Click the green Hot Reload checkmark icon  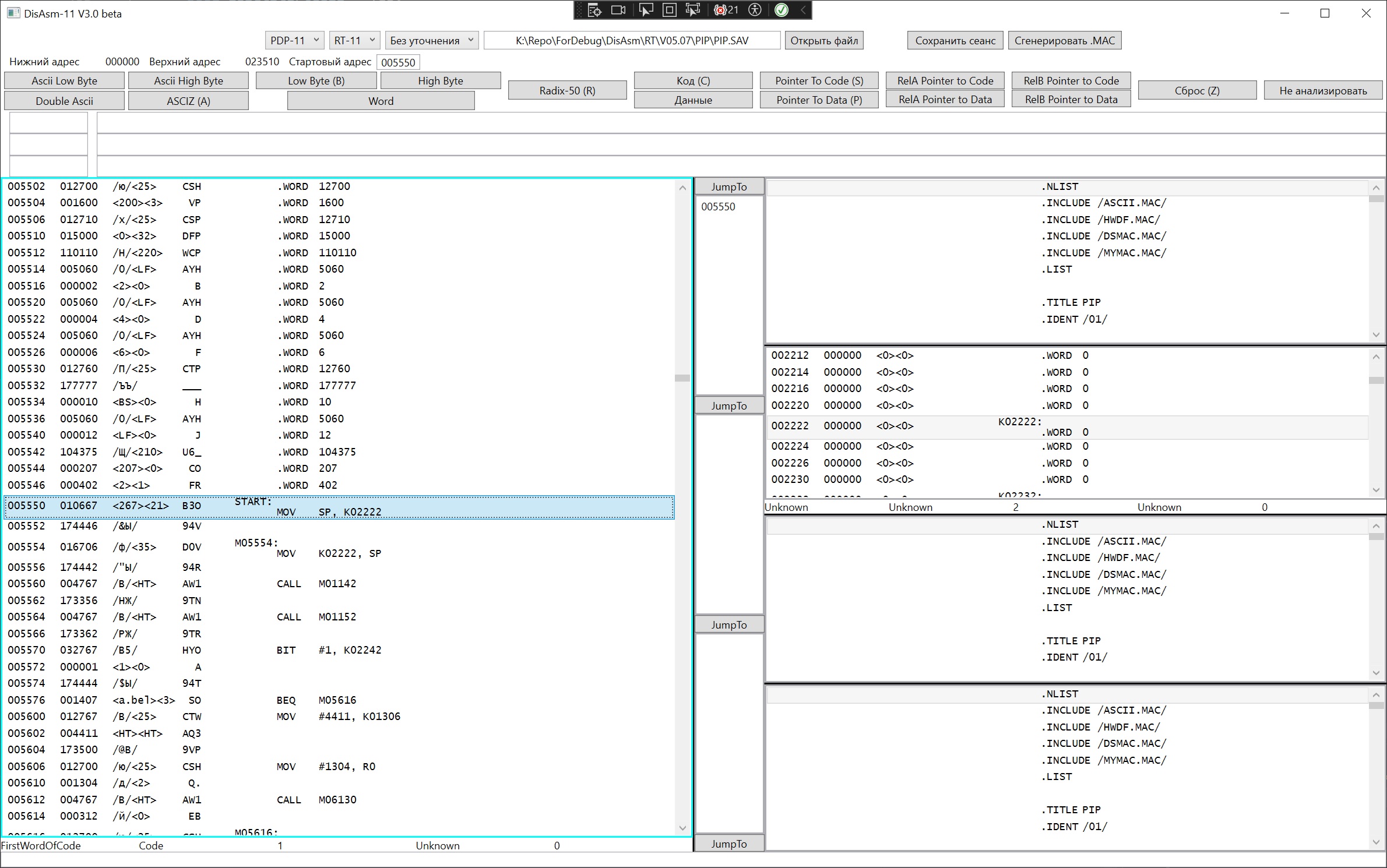click(781, 10)
